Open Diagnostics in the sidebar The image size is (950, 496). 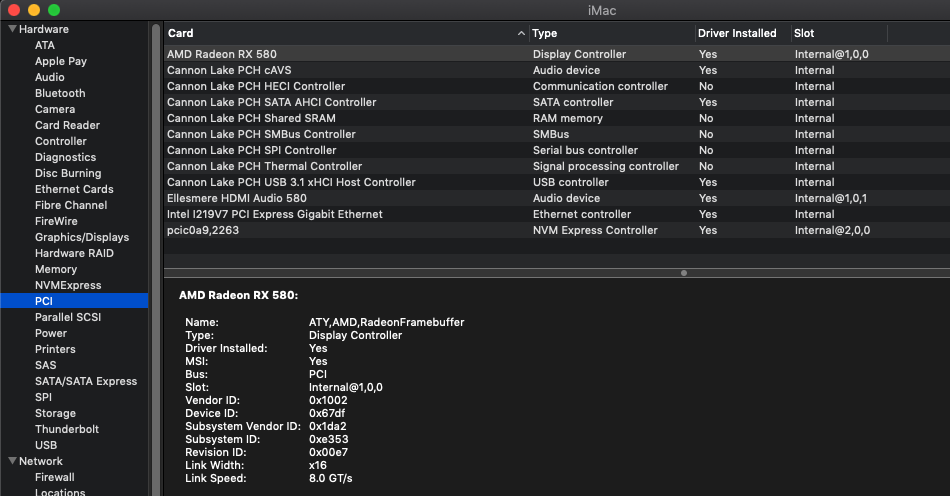click(x=65, y=157)
